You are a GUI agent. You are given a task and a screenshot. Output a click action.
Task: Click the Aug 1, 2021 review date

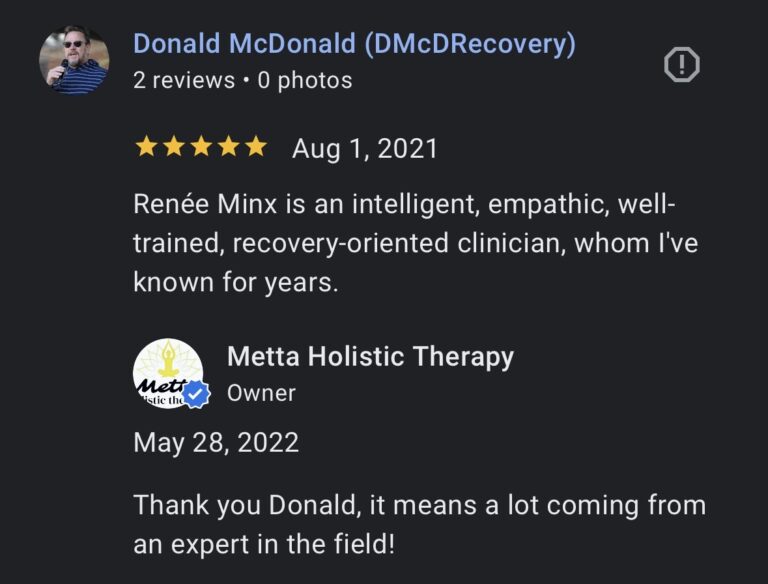pyautogui.click(x=365, y=149)
